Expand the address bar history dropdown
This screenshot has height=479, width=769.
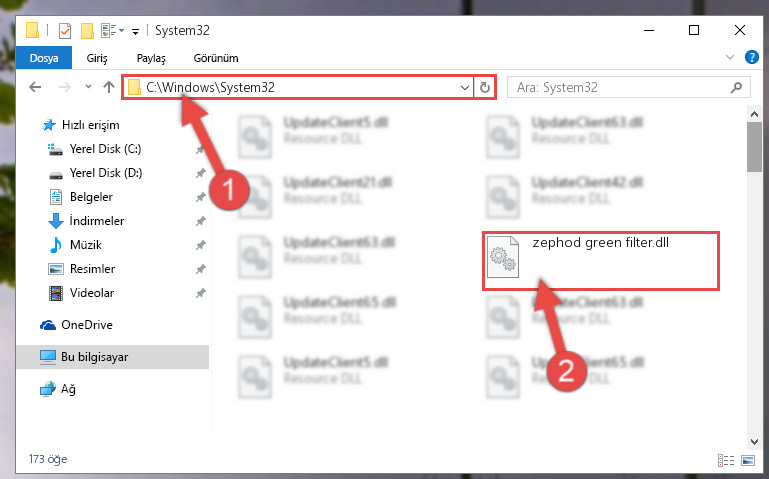pos(464,88)
